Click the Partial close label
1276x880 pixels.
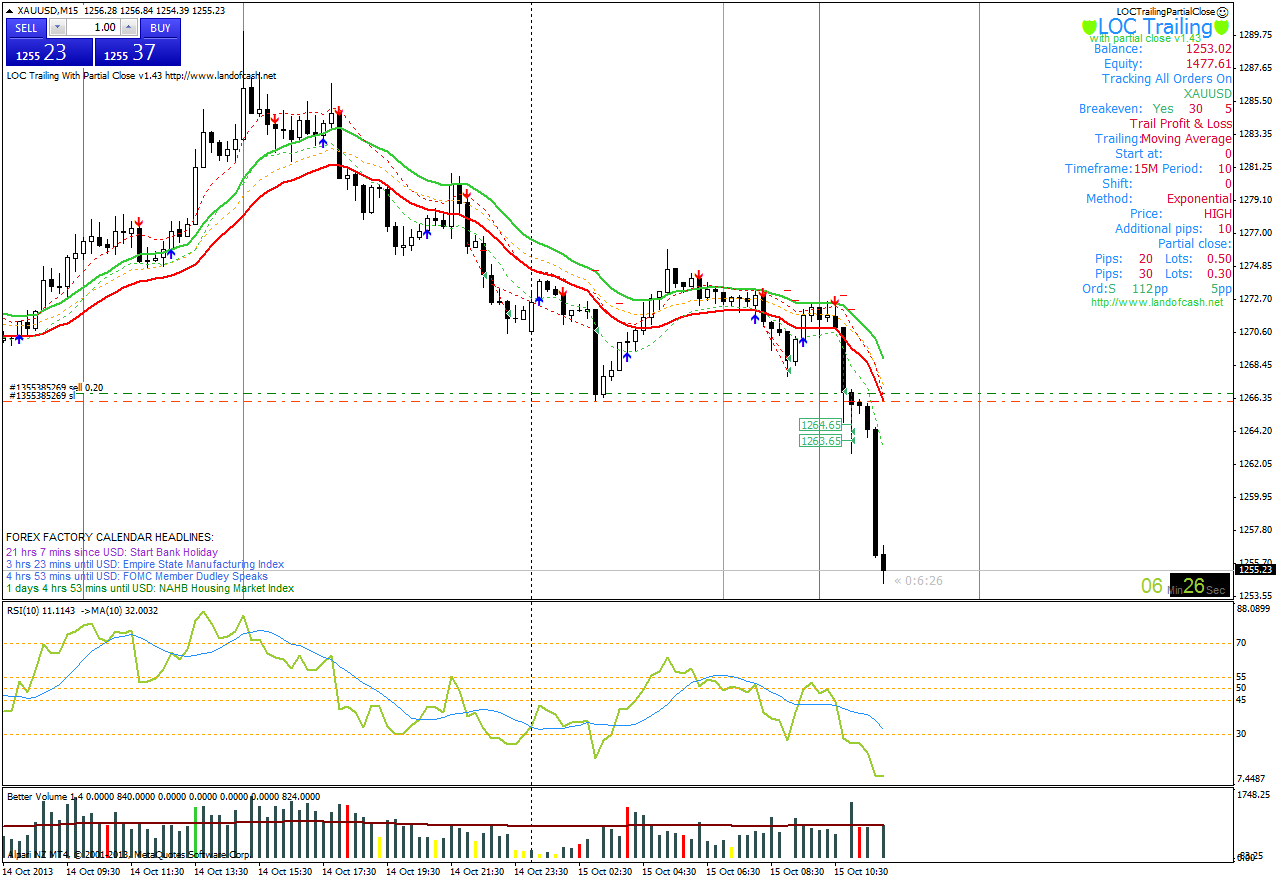click(1194, 243)
